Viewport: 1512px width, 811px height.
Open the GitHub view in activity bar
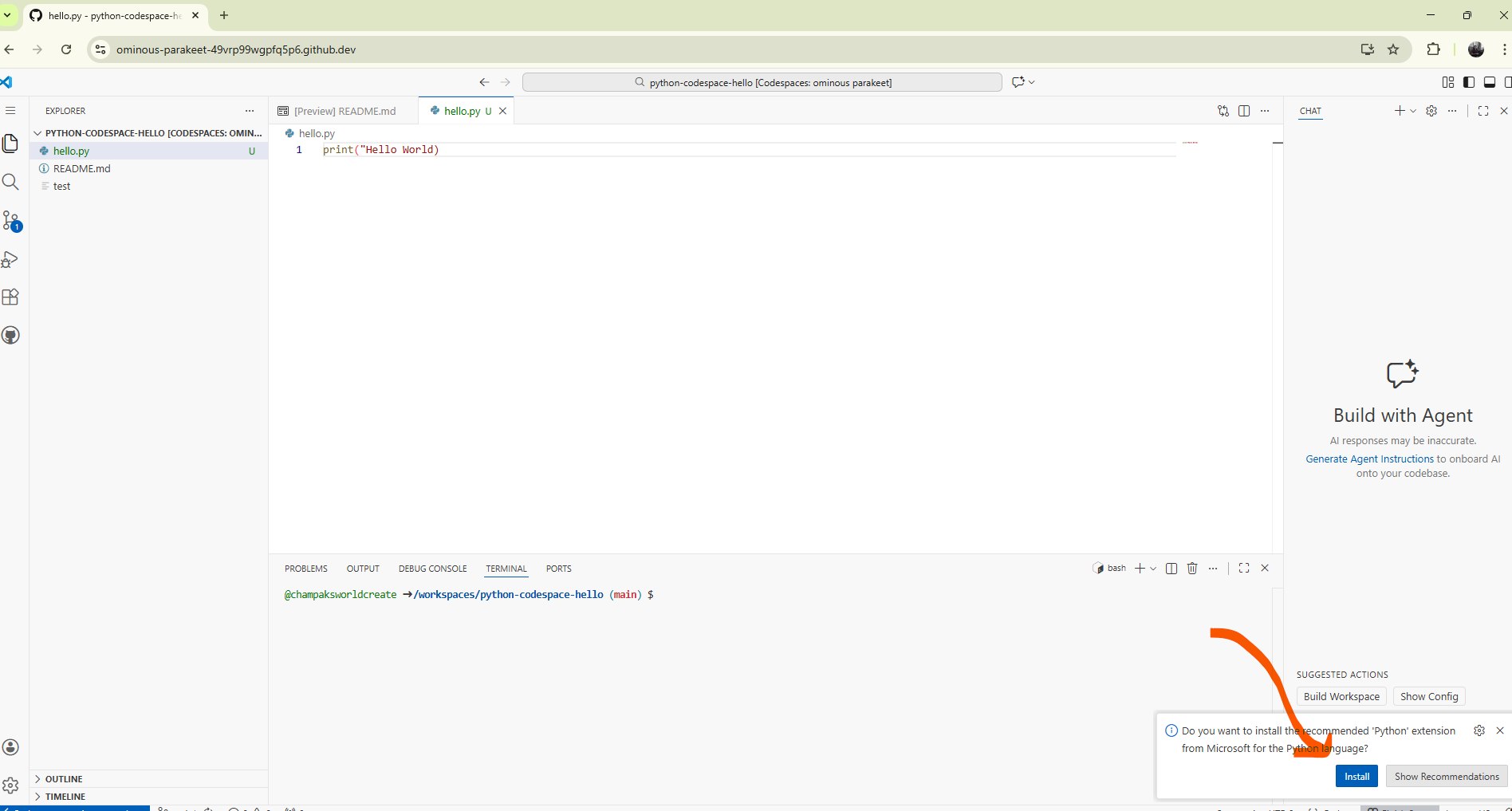point(10,336)
